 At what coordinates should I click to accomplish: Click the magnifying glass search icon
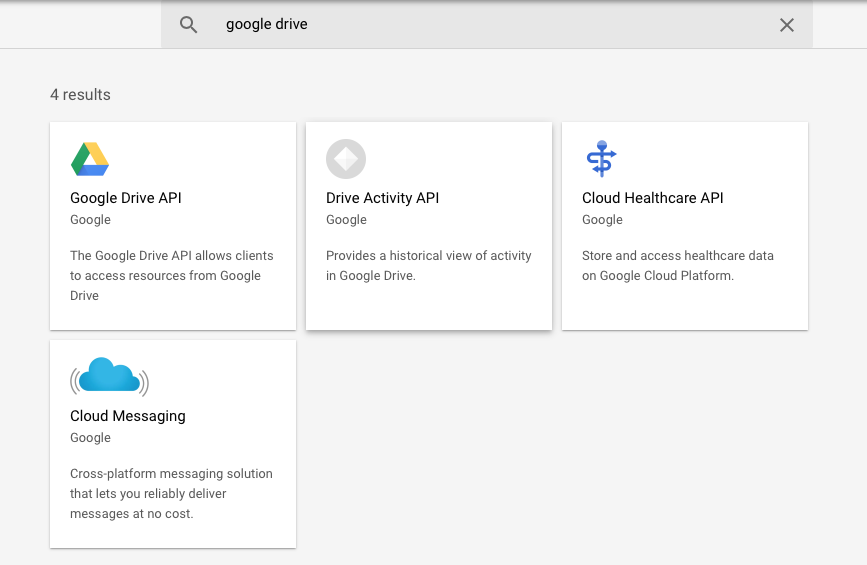pyautogui.click(x=188, y=25)
